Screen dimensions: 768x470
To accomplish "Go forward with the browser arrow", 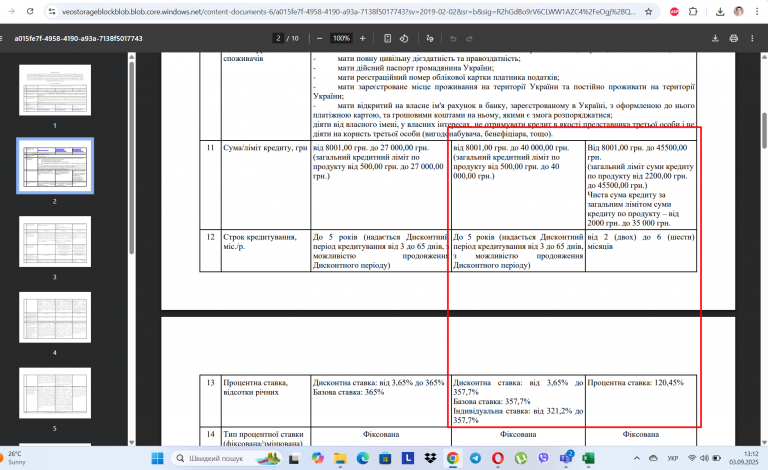I will tap(11, 11).
